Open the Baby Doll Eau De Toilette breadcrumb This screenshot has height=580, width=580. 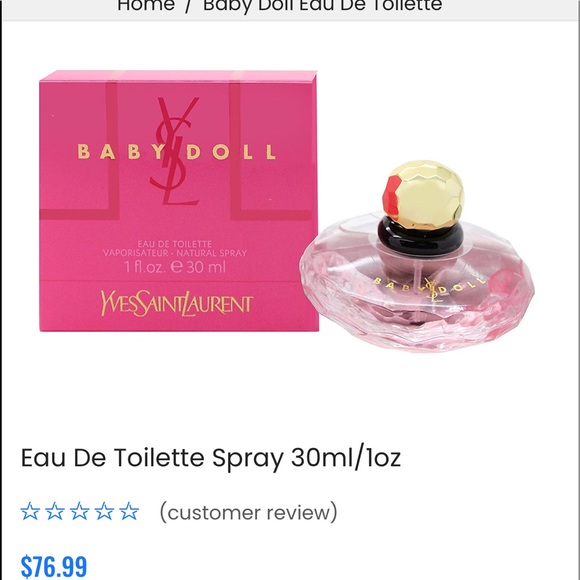click(323, 6)
